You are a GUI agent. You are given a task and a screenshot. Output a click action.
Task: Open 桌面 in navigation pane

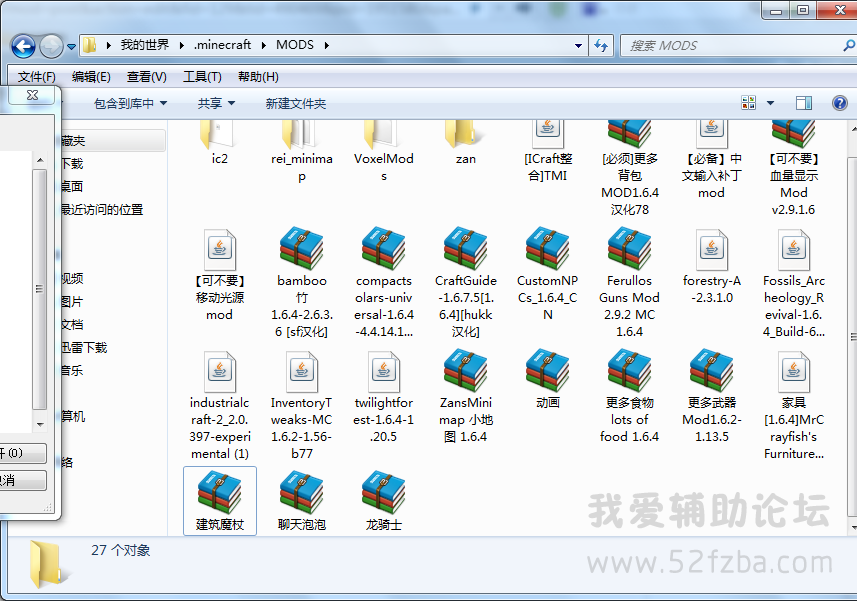71,186
